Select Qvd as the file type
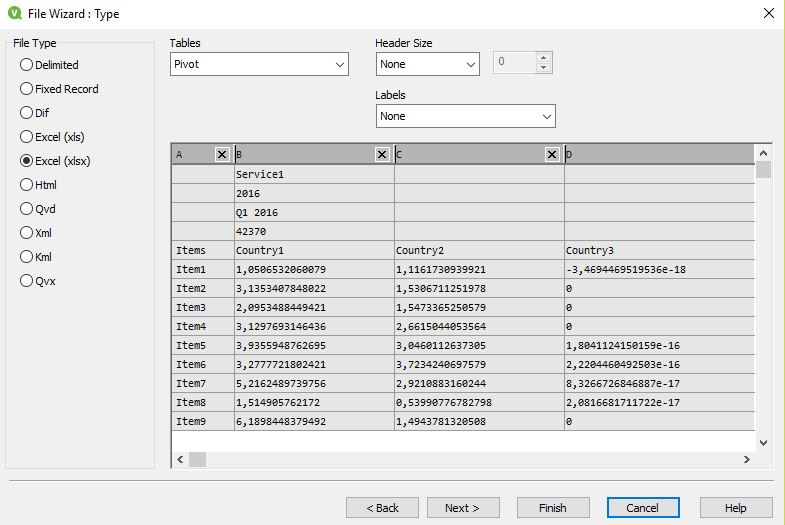 (x=38, y=209)
